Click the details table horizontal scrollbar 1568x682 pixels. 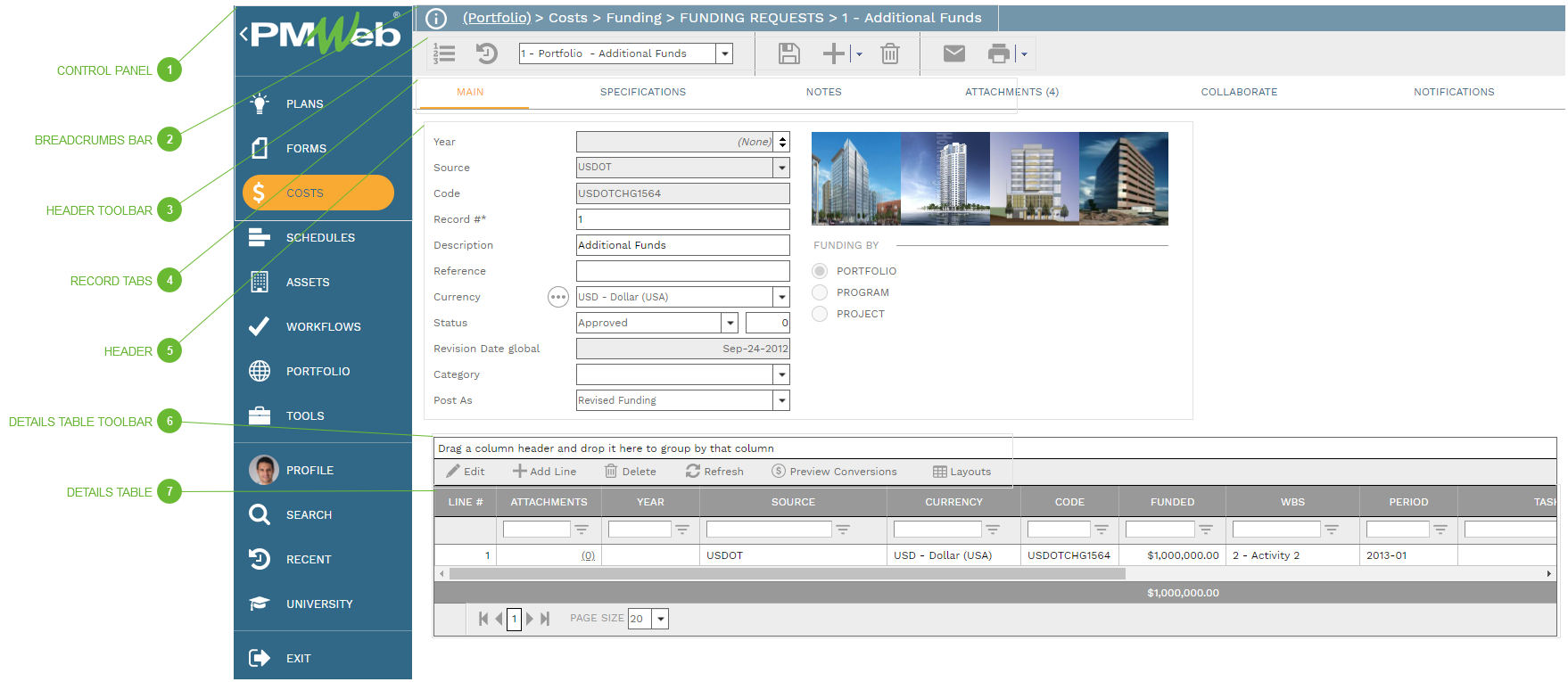(x=787, y=574)
